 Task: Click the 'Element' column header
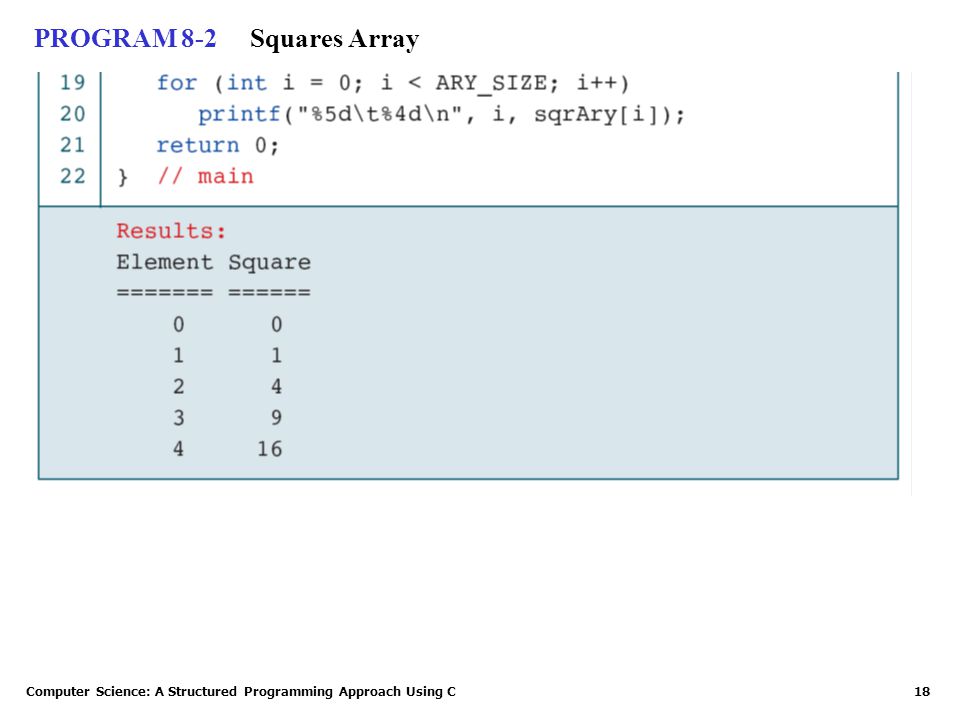[x=165, y=263]
